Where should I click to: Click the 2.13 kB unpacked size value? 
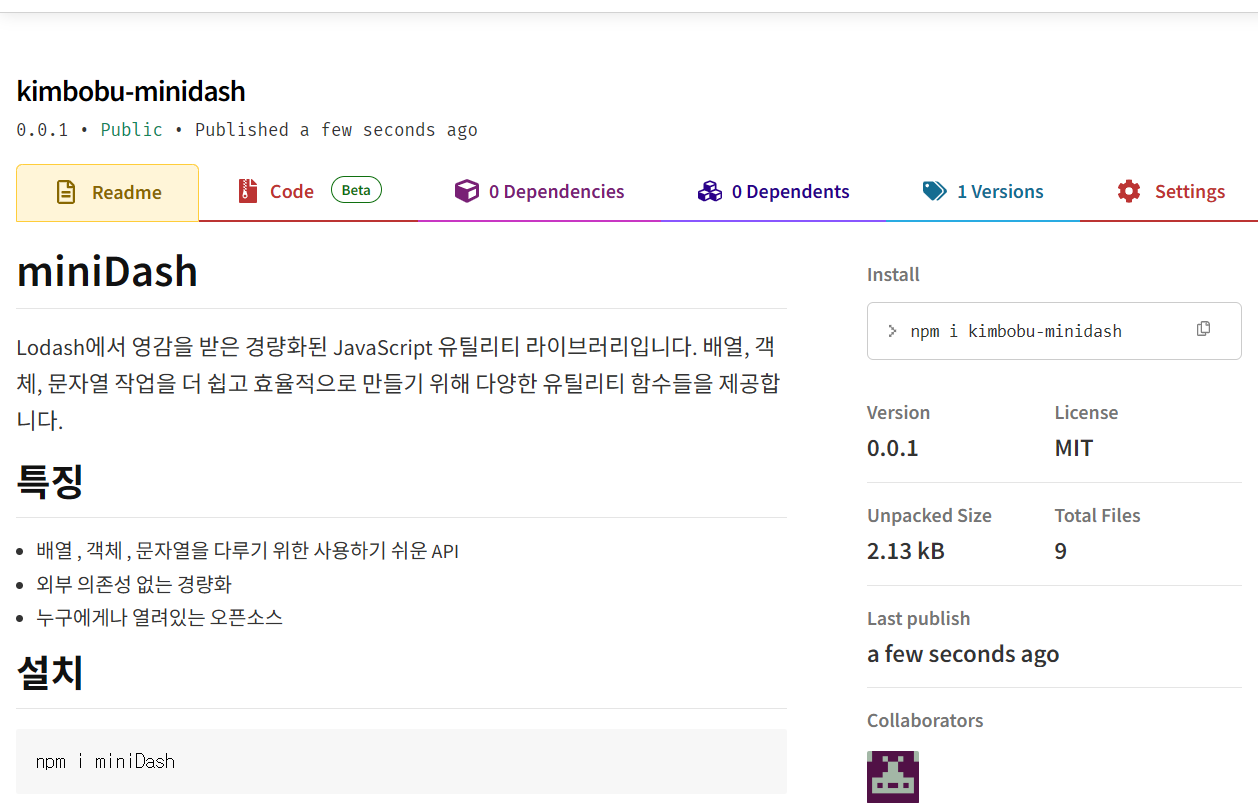coord(906,551)
